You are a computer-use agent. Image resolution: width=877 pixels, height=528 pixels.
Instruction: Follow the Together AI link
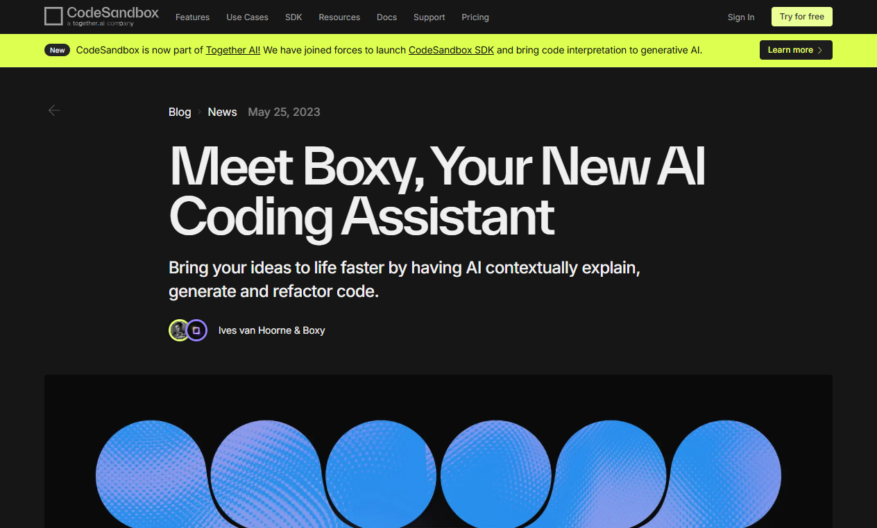pos(233,50)
